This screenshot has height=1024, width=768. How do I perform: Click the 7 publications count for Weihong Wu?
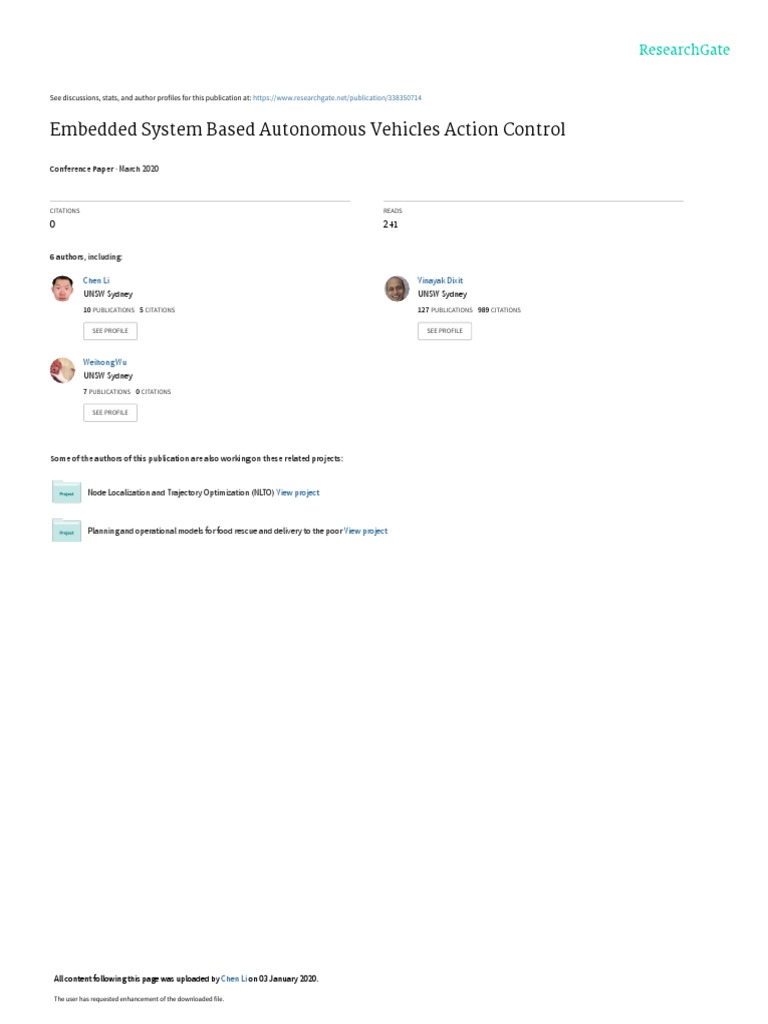click(x=106, y=392)
